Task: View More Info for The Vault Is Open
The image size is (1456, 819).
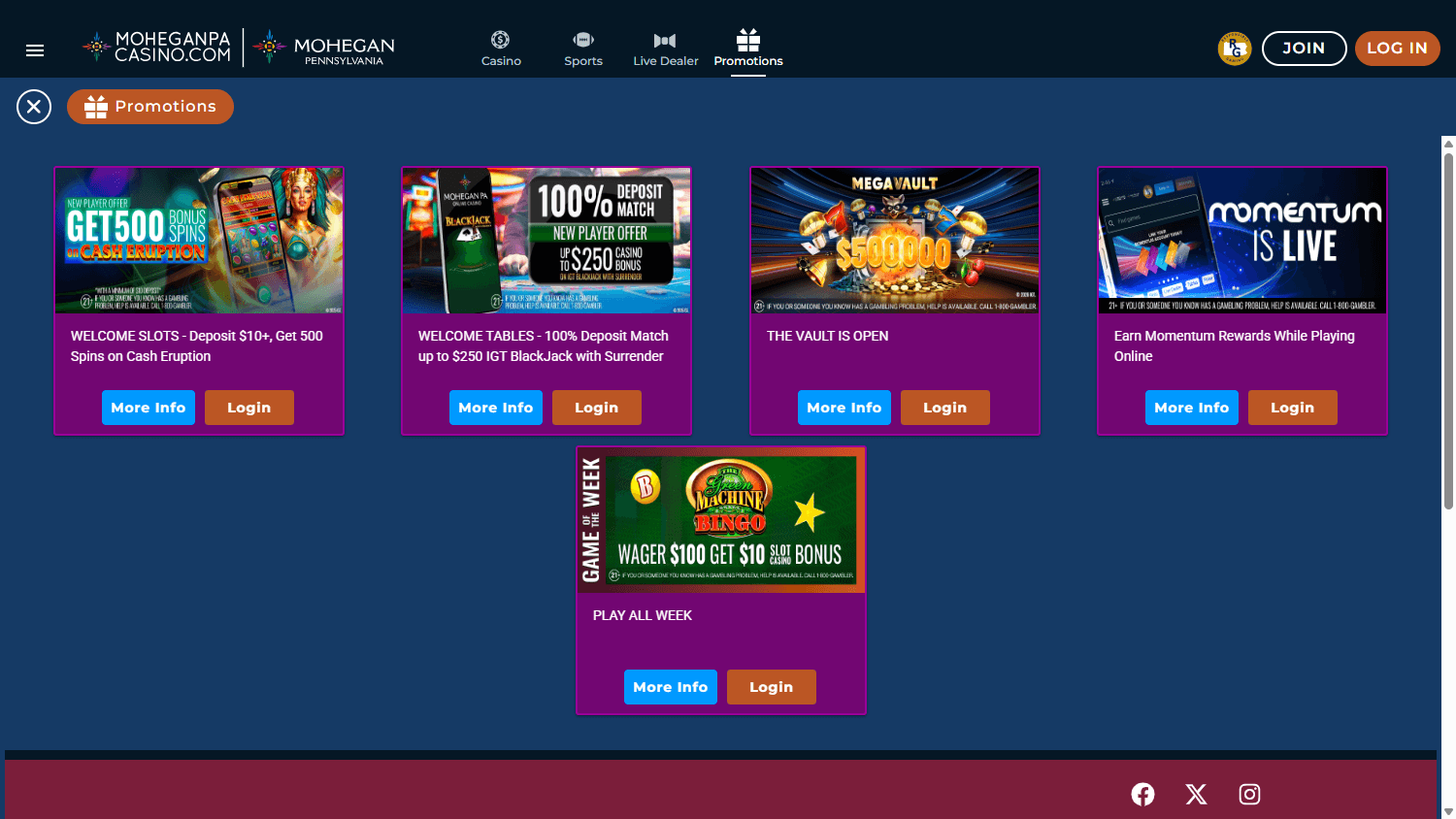Action: tap(844, 408)
